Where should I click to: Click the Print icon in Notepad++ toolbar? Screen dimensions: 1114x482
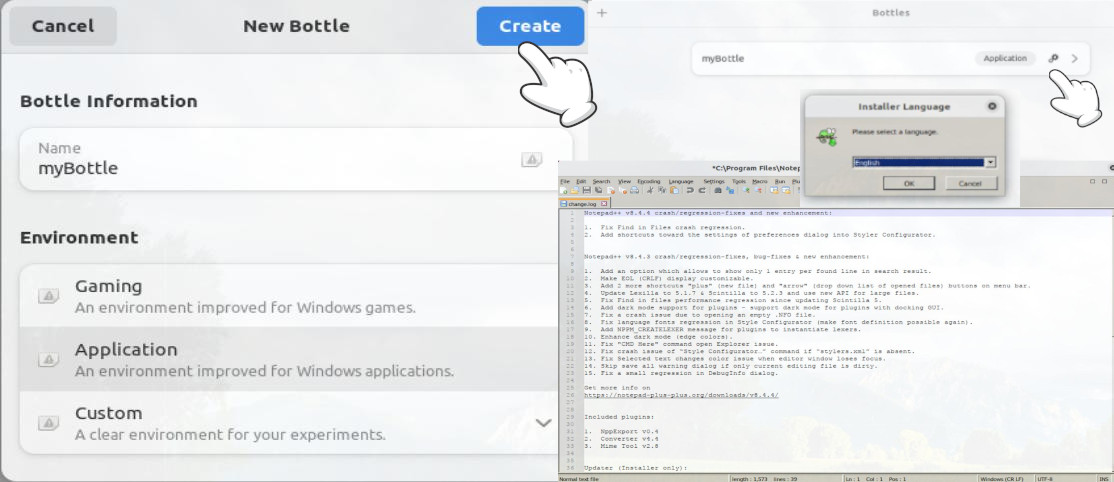634,190
